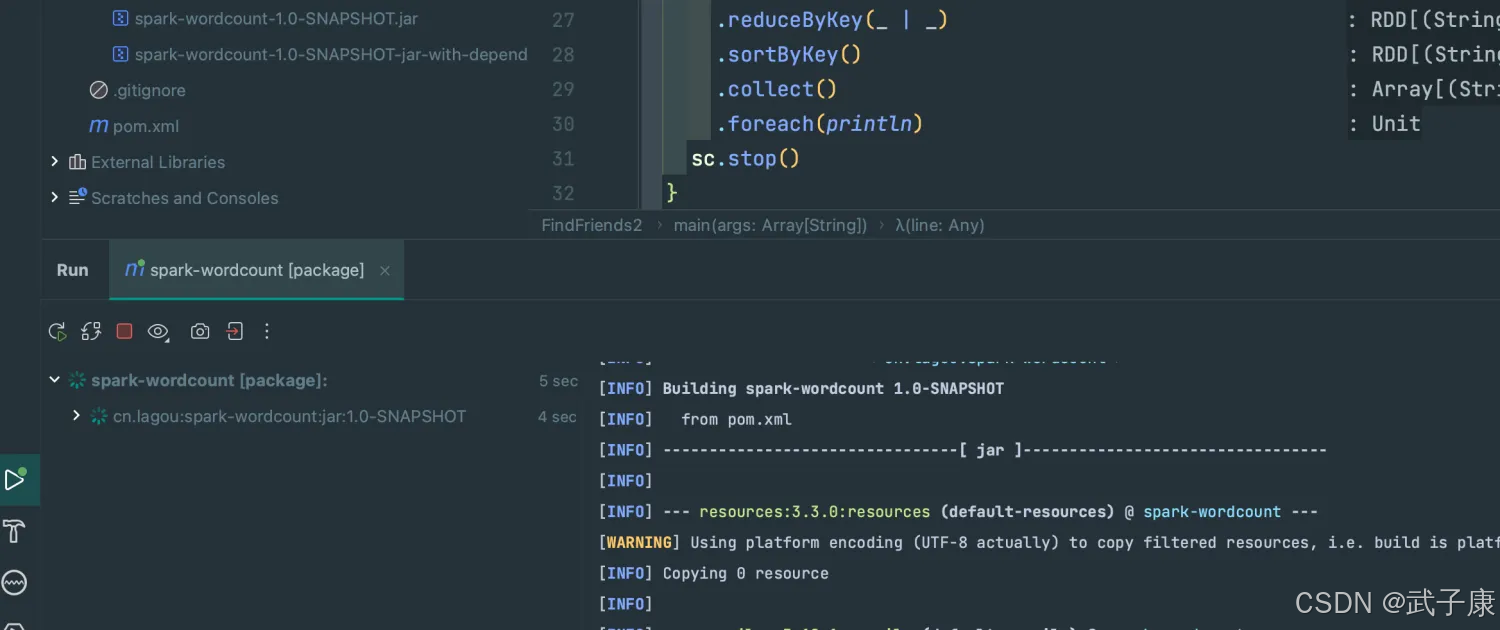Select the .gitignore file
This screenshot has height=630, width=1500.
[x=149, y=90]
